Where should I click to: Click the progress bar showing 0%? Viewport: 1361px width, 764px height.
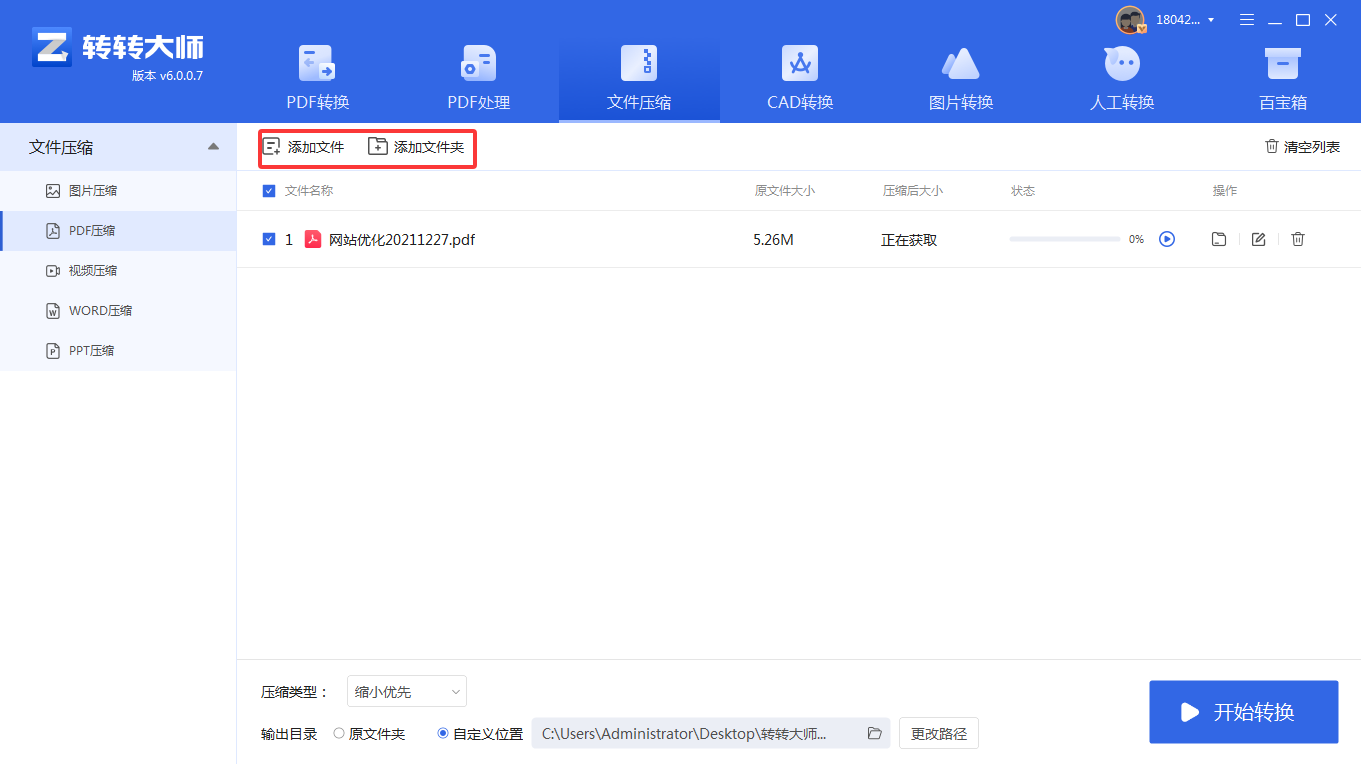(x=1065, y=239)
